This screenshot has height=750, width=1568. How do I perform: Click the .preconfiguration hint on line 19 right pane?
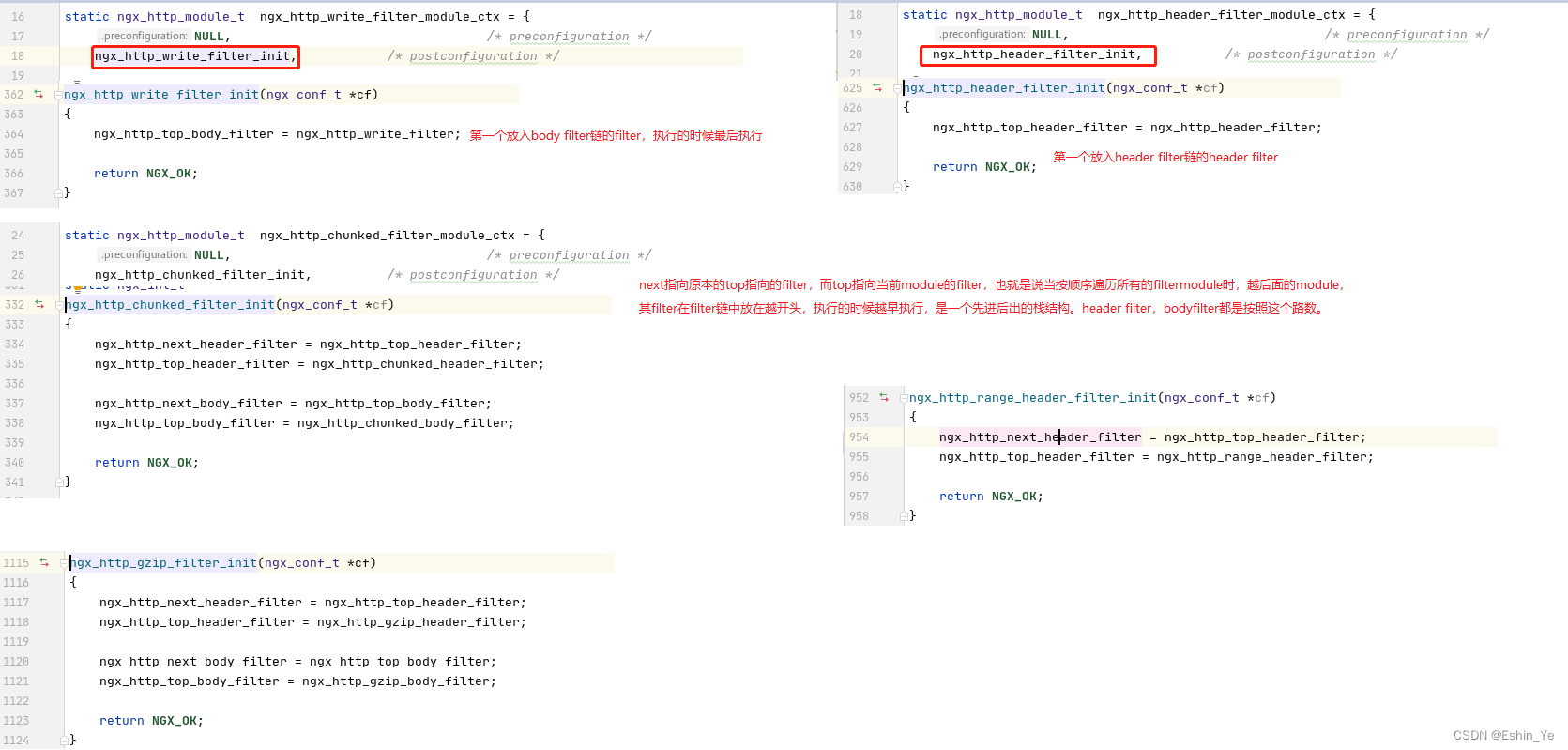982,35
